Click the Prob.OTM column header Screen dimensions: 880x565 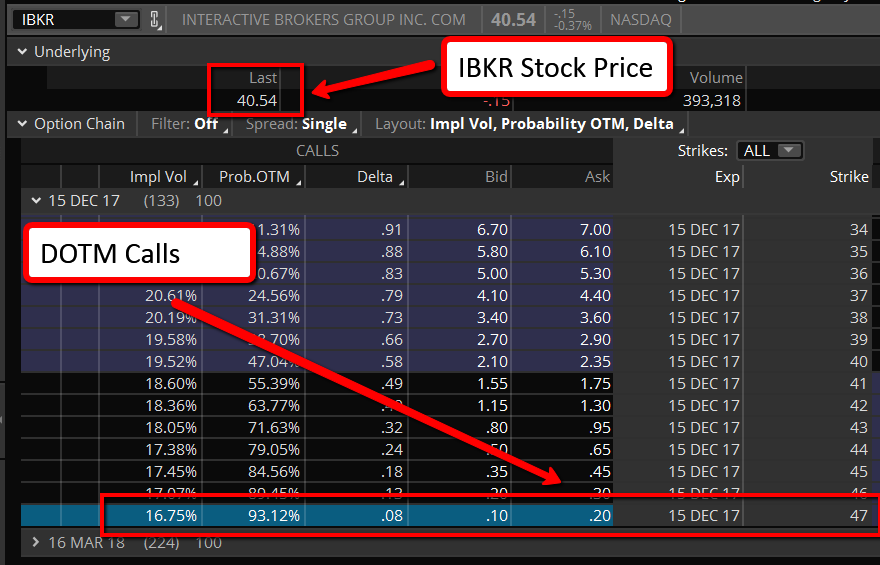coord(254,177)
